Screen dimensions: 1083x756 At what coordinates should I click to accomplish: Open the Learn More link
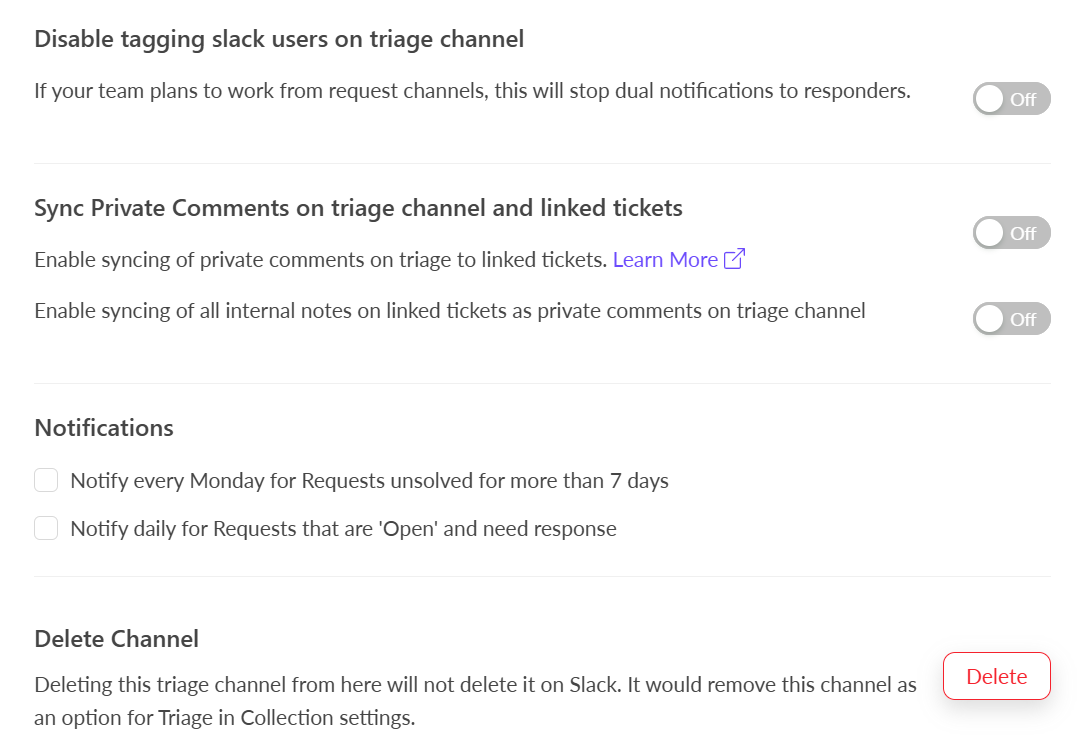pos(665,260)
